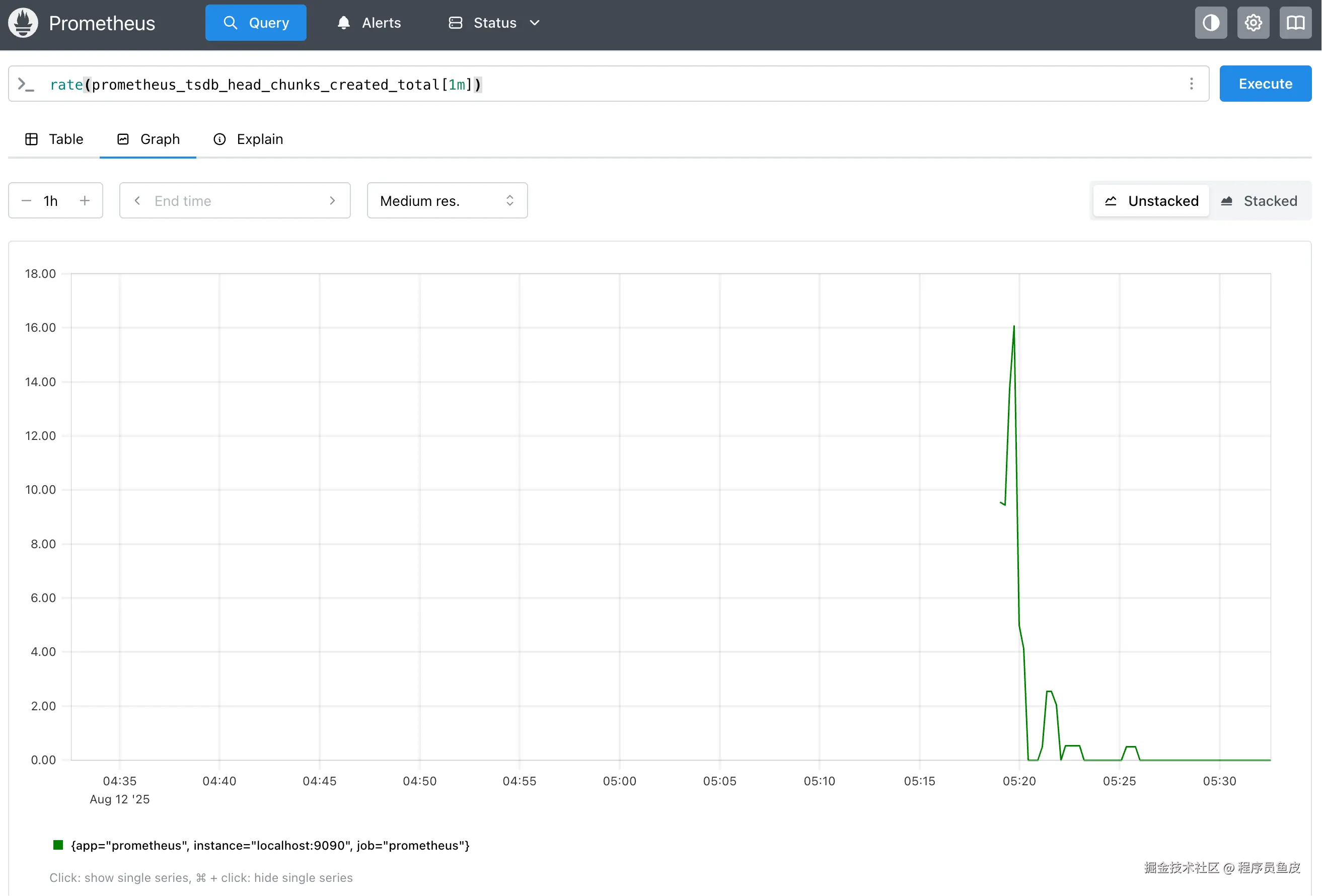Switch to the Table tab

[x=54, y=139]
